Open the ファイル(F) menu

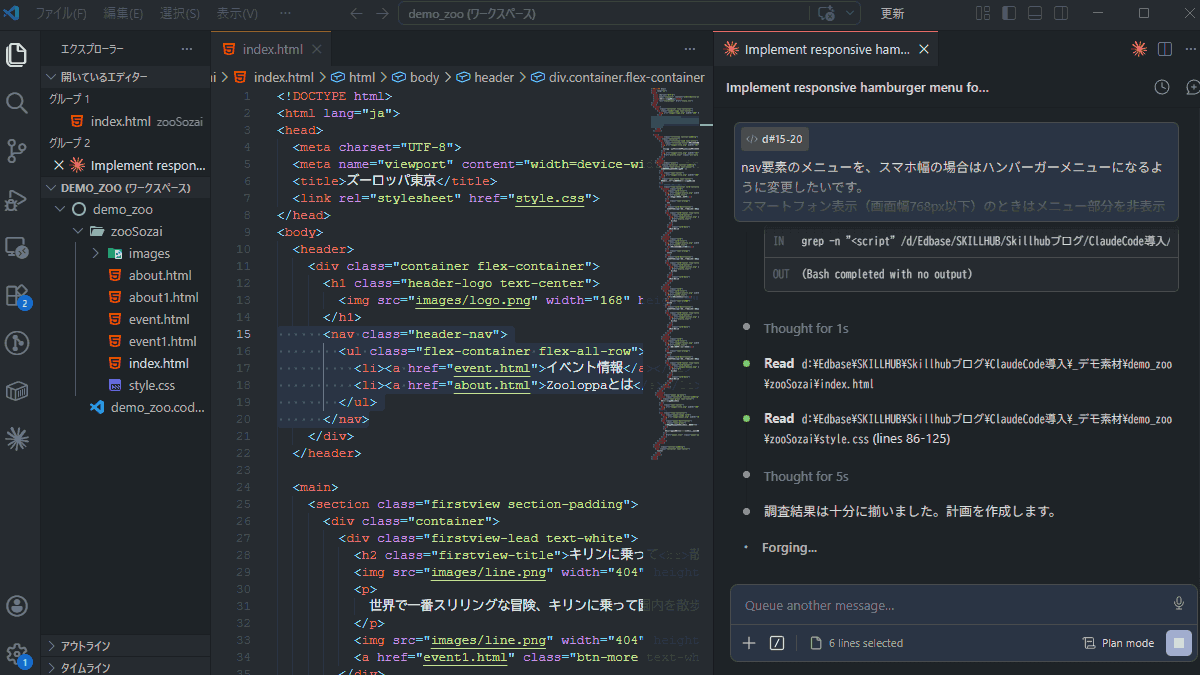coord(61,14)
